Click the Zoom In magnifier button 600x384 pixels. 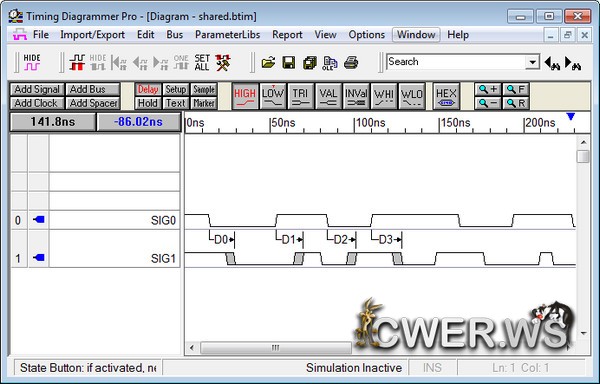point(488,89)
